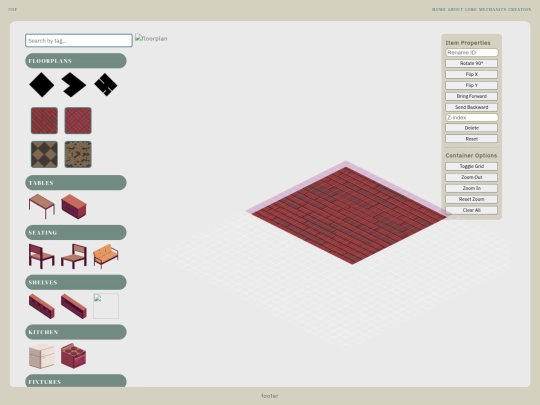The height and width of the screenshot is (405, 540).
Task: Click the Zoom Out button
Action: [x=471, y=177]
